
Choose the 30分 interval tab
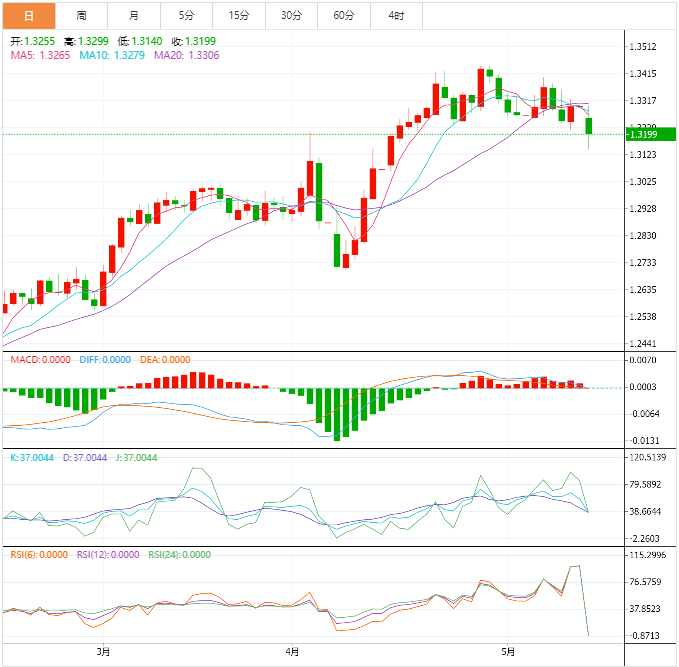pyautogui.click(x=291, y=16)
